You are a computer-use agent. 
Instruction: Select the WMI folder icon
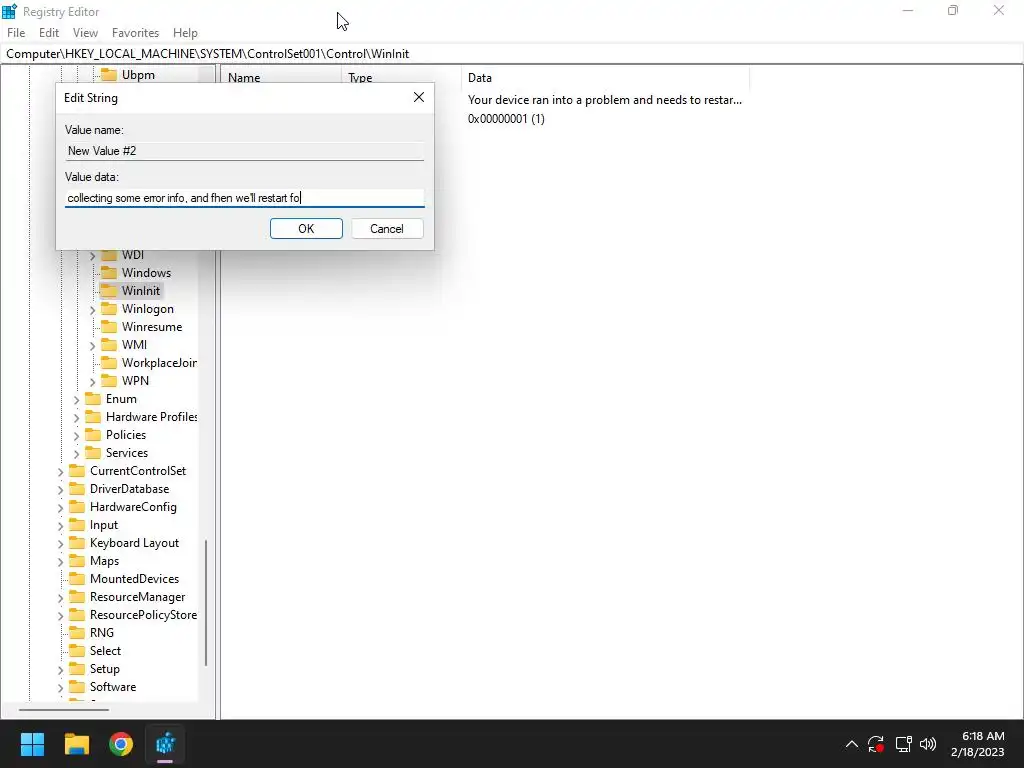108,344
